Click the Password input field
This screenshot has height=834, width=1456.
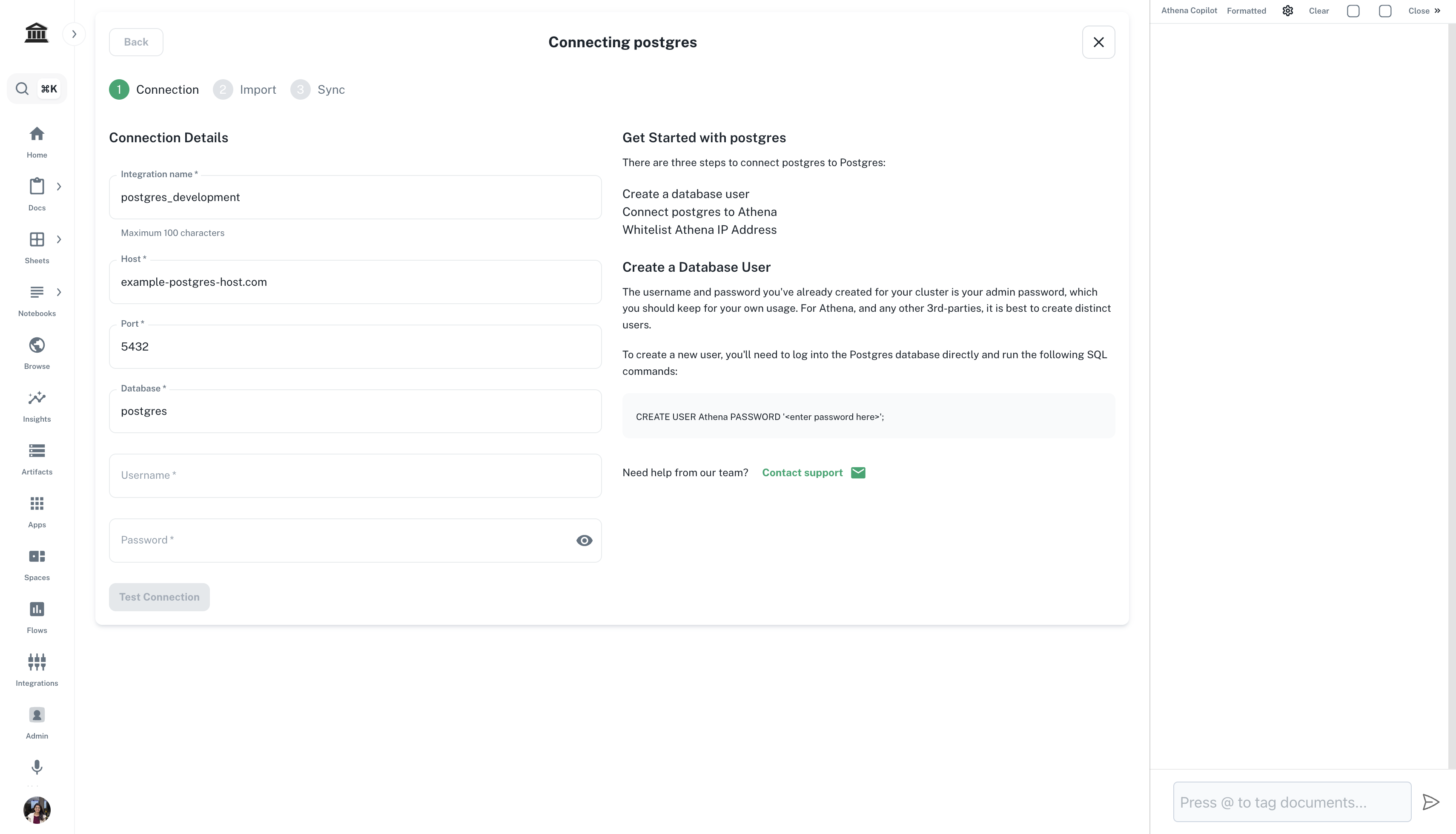point(355,540)
